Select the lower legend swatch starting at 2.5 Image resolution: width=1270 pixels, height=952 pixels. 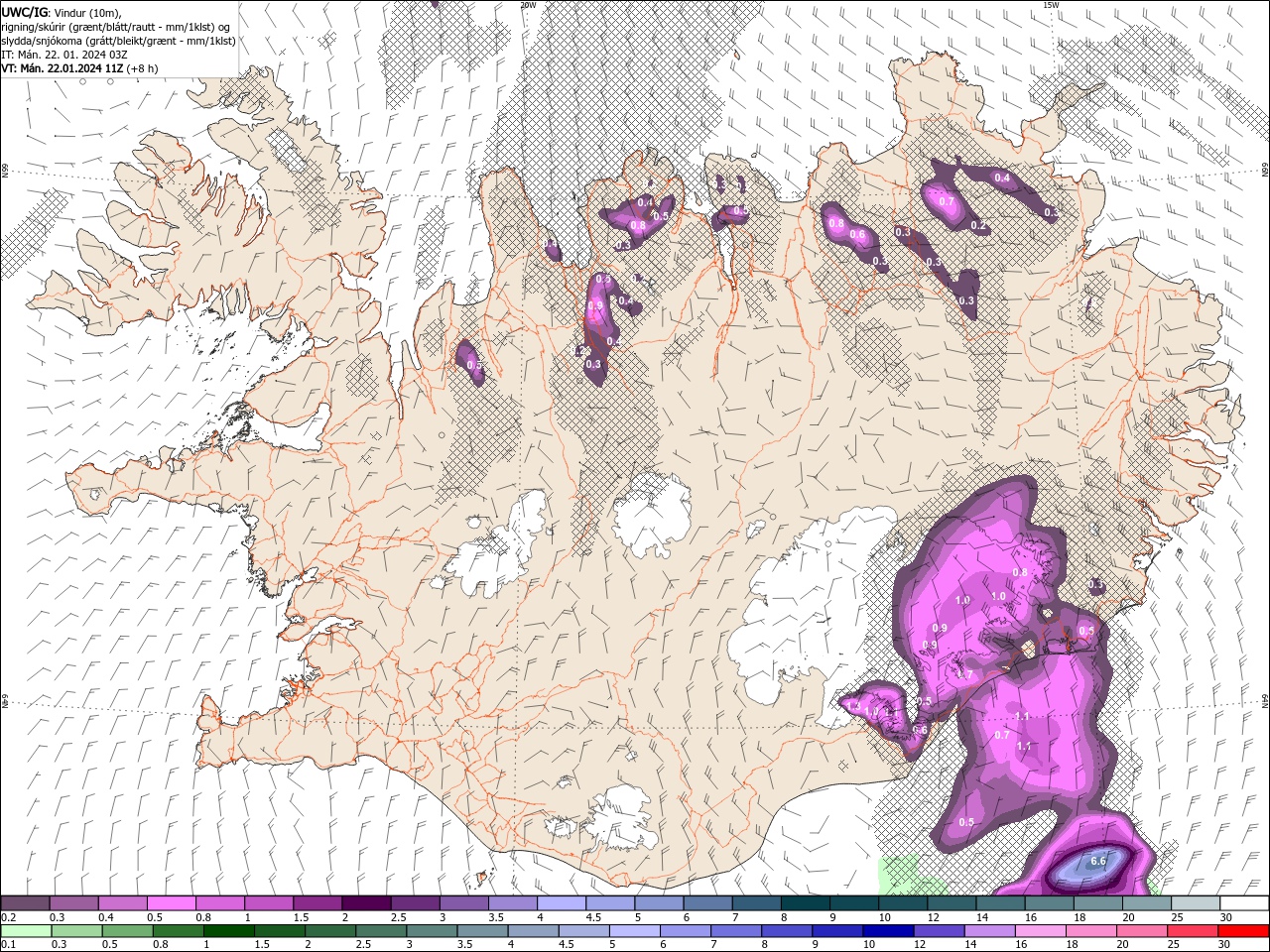pos(380,931)
